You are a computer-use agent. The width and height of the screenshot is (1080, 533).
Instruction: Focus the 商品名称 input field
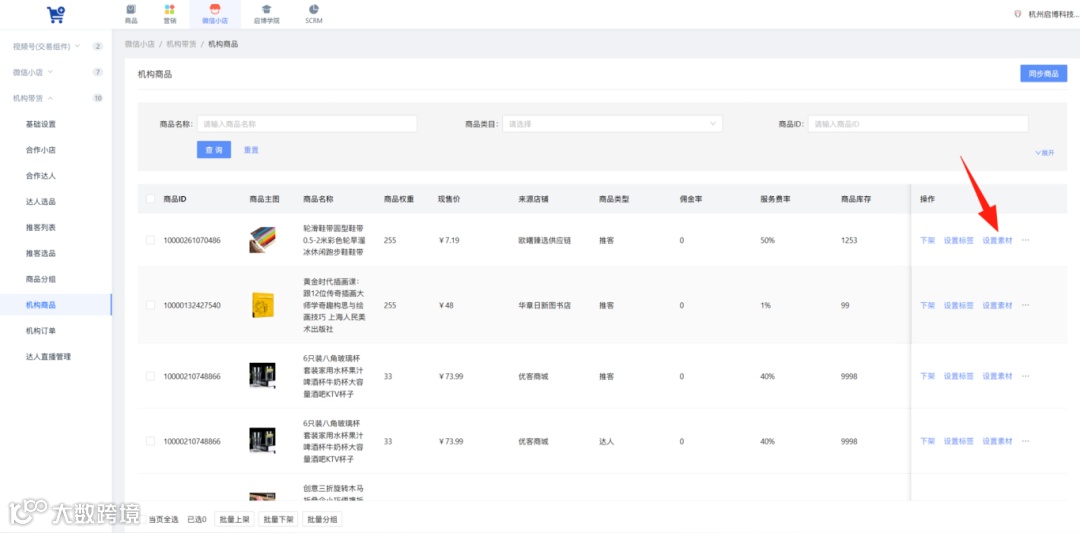point(307,124)
